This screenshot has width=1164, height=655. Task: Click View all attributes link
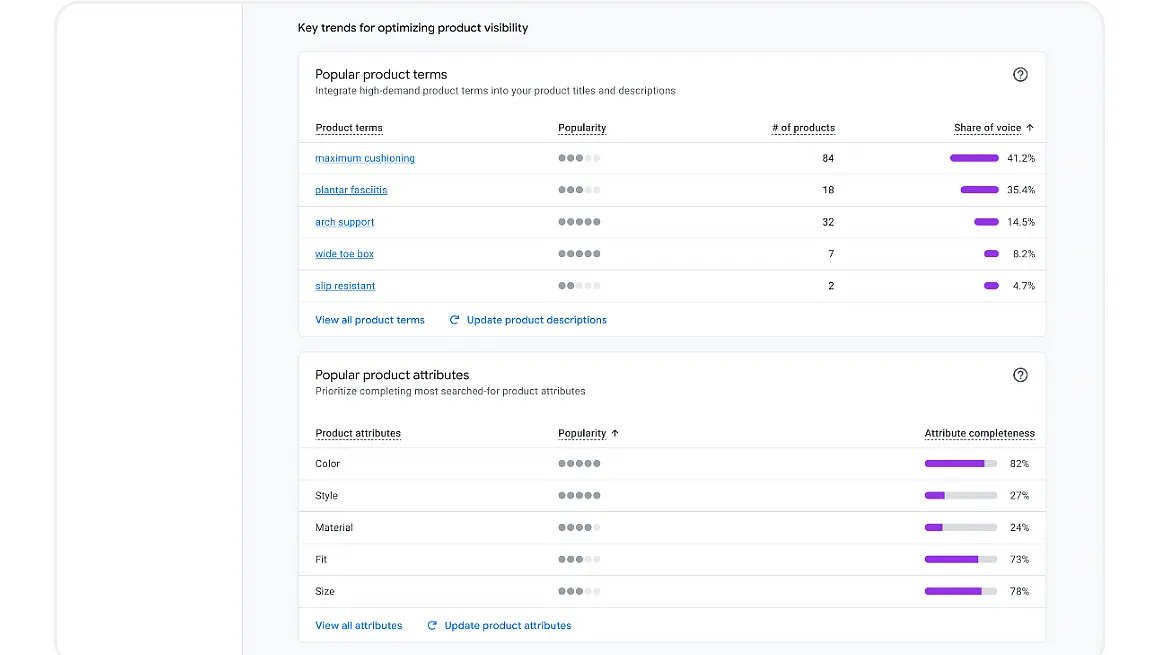(359, 625)
